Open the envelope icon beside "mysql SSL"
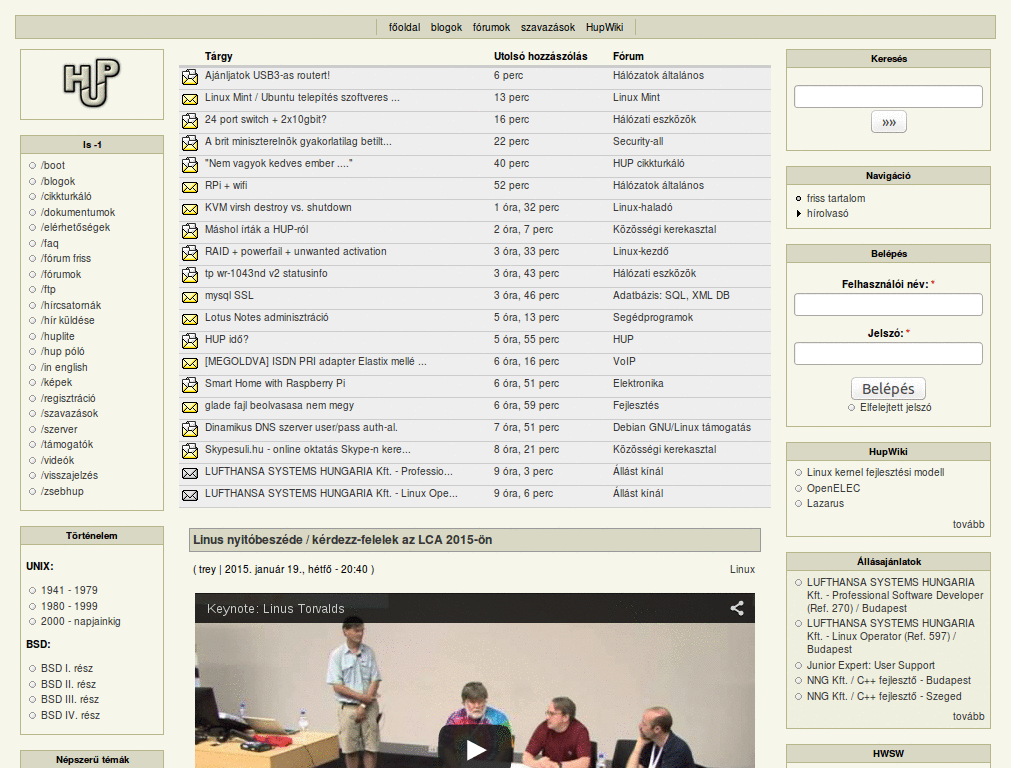 (x=189, y=296)
